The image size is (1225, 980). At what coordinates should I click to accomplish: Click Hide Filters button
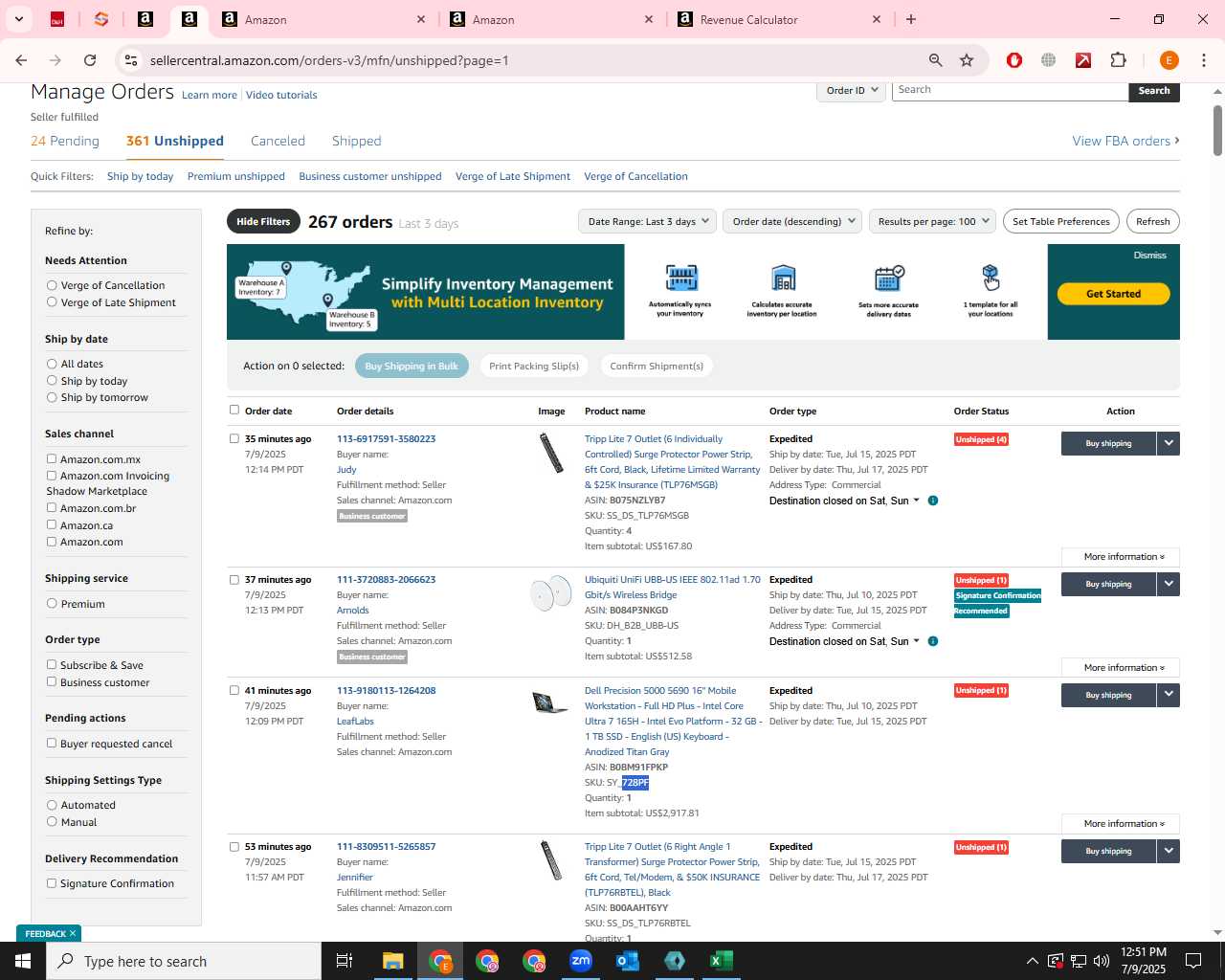pos(263,221)
